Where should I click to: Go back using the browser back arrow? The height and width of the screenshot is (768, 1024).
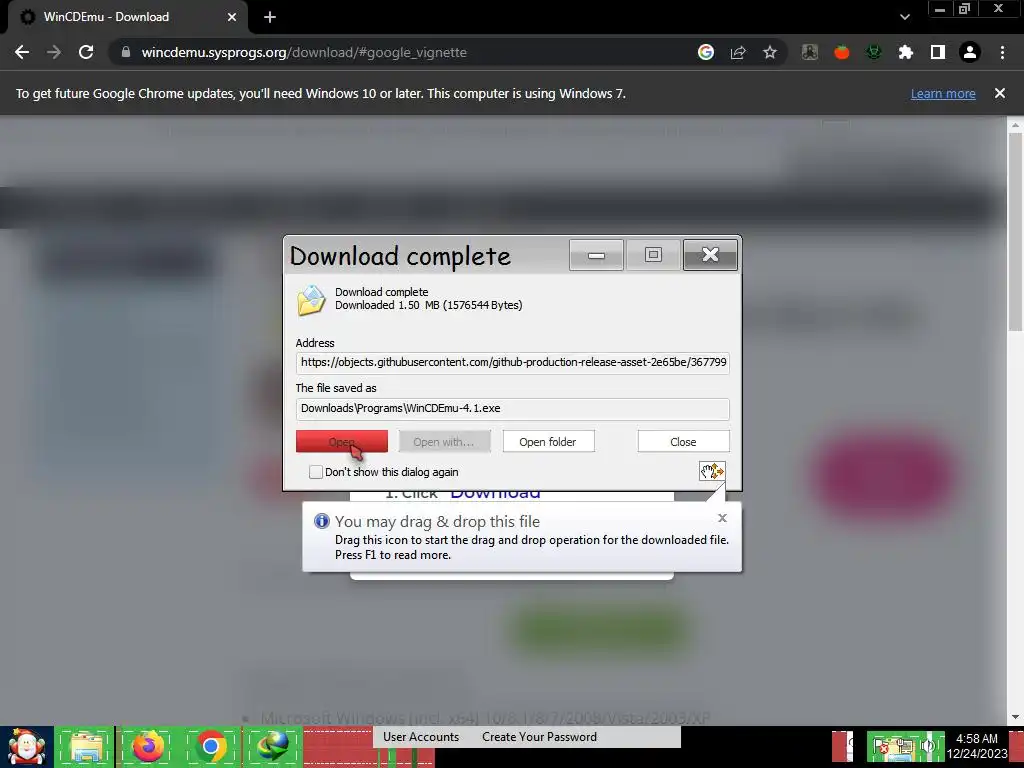pos(22,52)
